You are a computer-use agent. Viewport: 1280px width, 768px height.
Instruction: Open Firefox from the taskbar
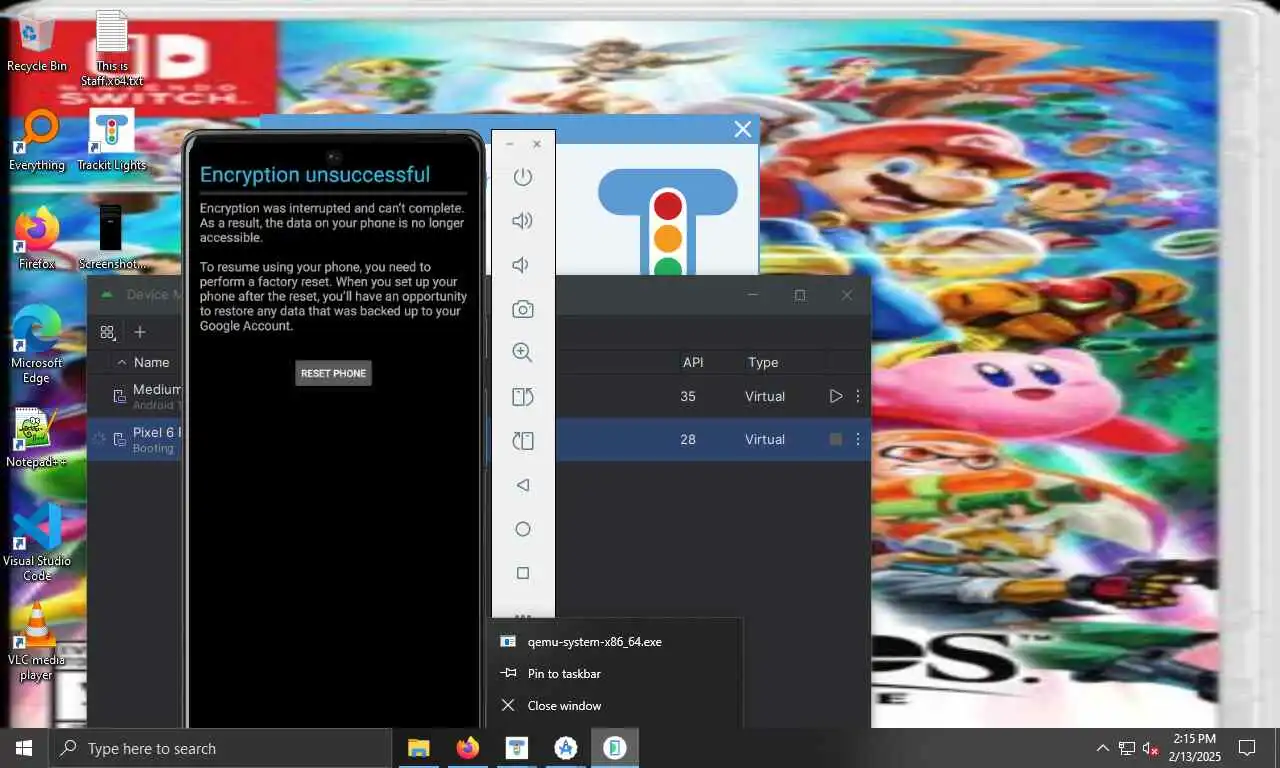[467, 748]
